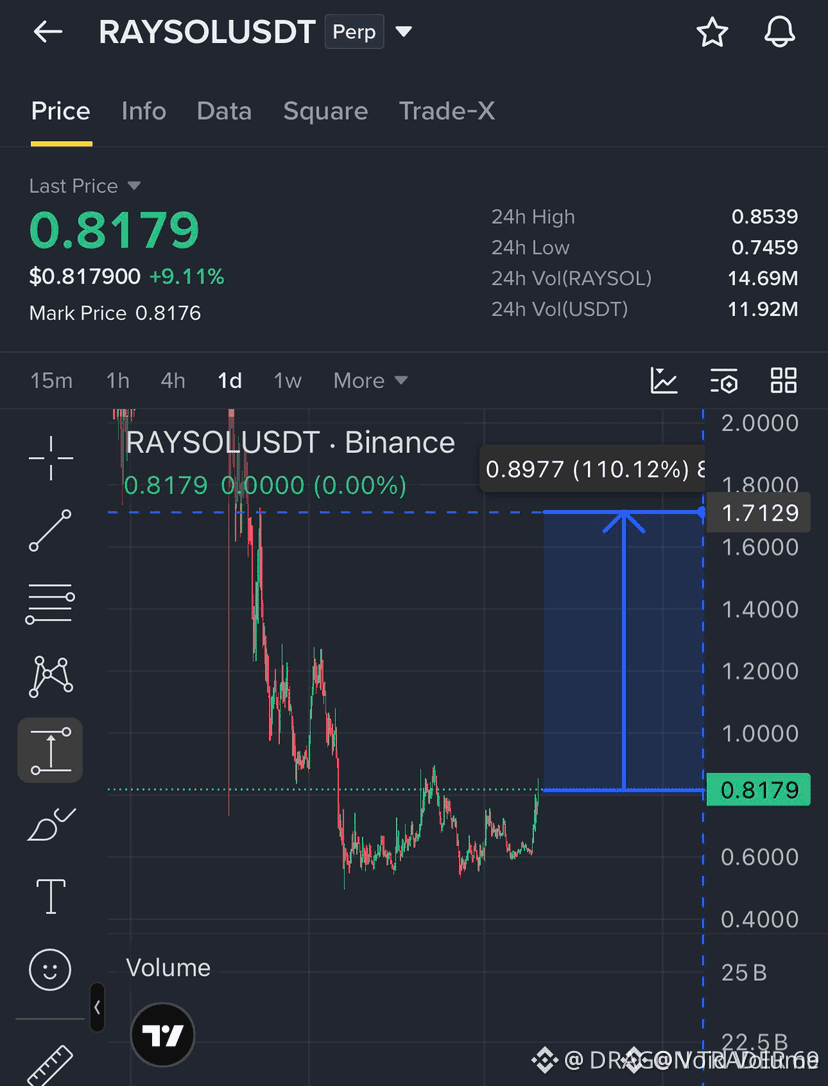Viewport: 828px width, 1086px height.
Task: Click the 24h Low value 0.7459
Action: pos(764,247)
